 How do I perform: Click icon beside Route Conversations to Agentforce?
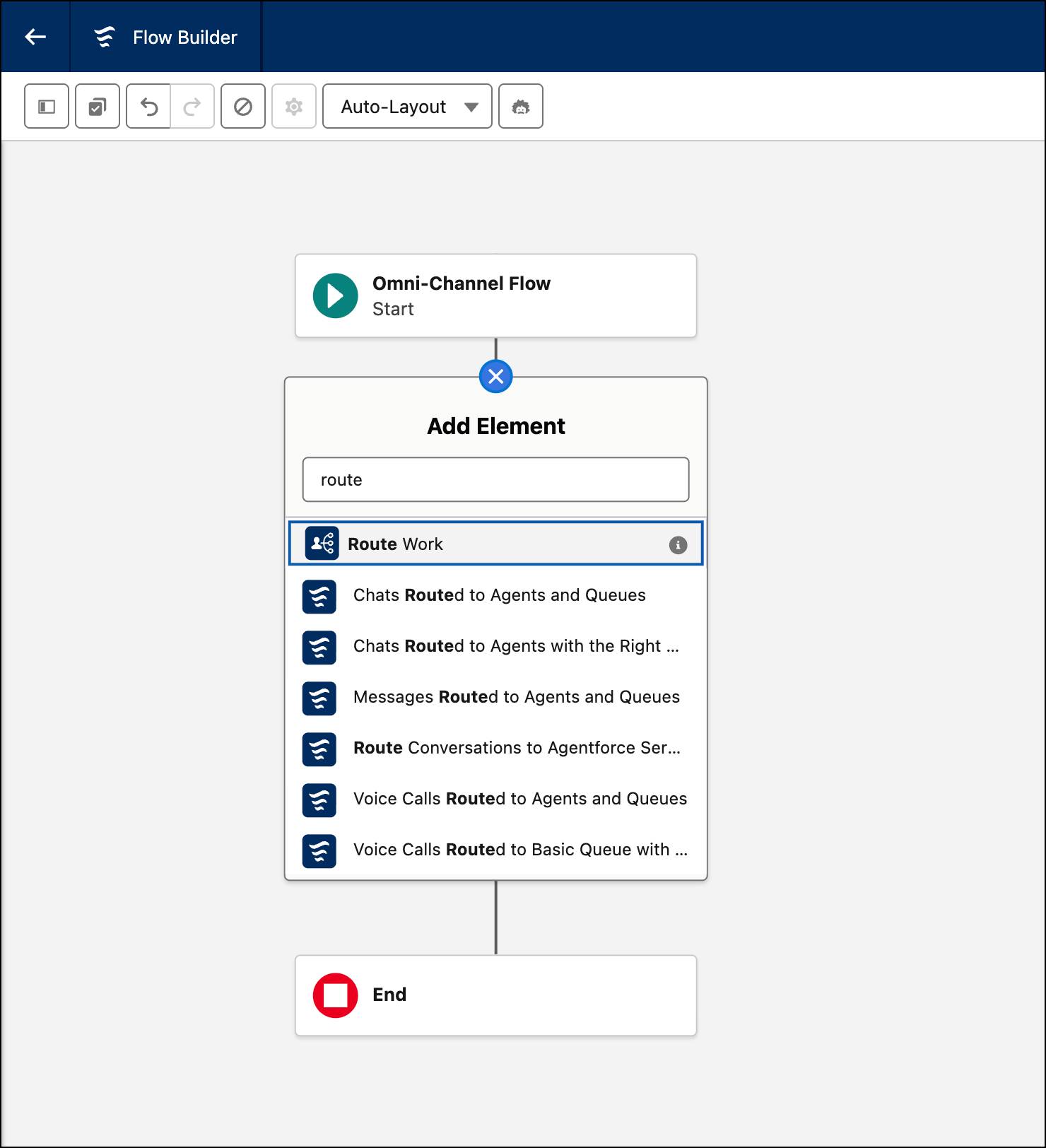tap(319, 749)
